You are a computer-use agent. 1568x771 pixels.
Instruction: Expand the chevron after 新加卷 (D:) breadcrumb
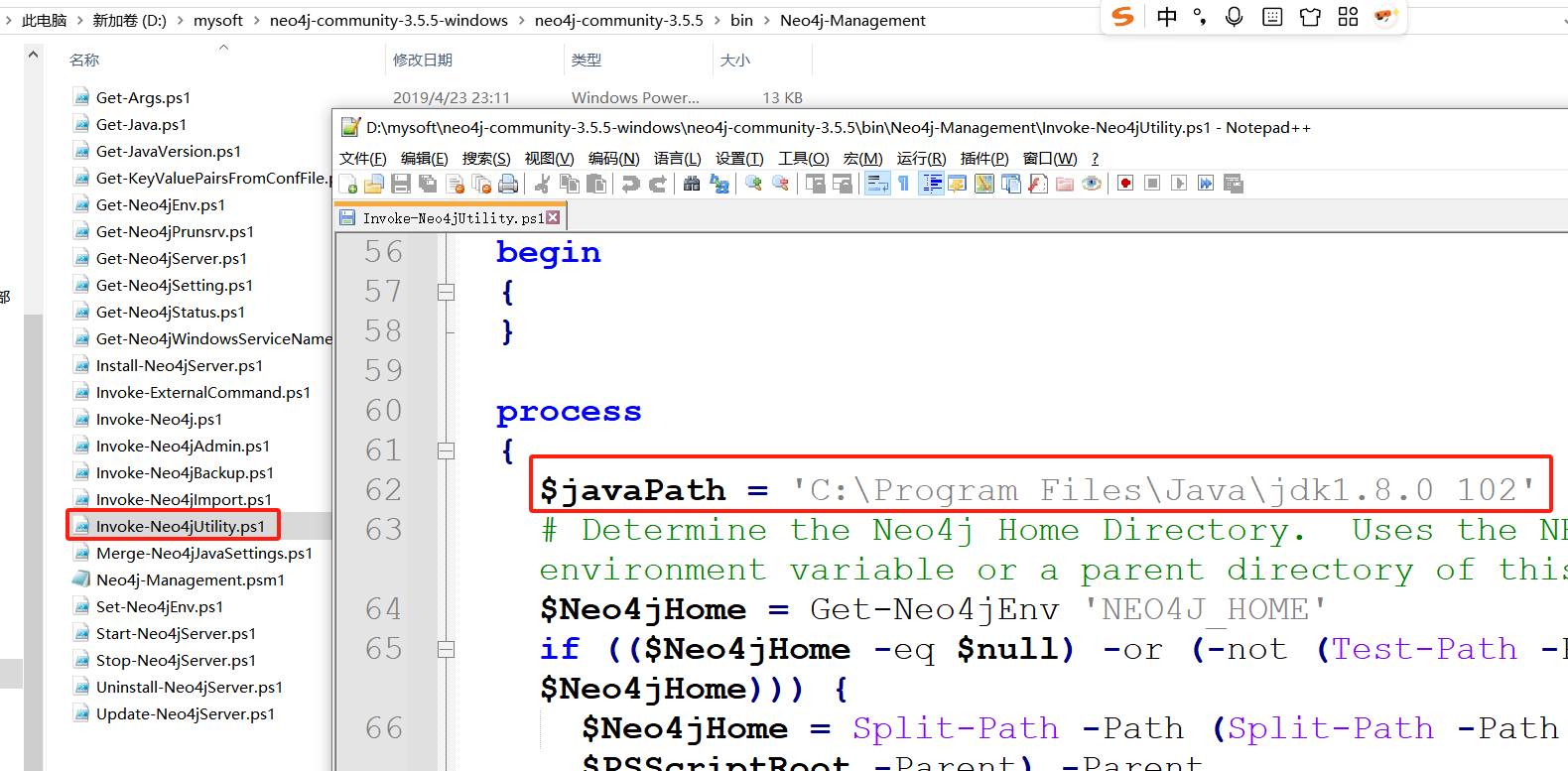[x=180, y=20]
